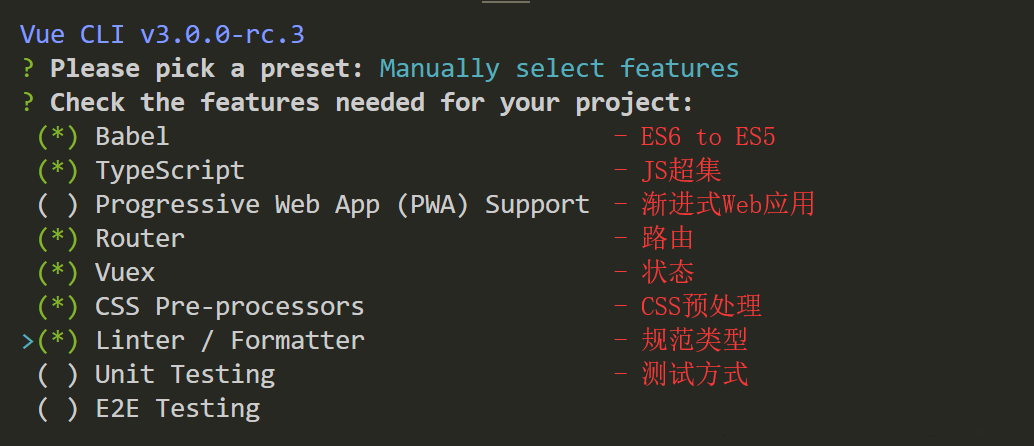1034x446 pixels.
Task: Select the 'Manually select features' answer text
Action: pos(559,69)
